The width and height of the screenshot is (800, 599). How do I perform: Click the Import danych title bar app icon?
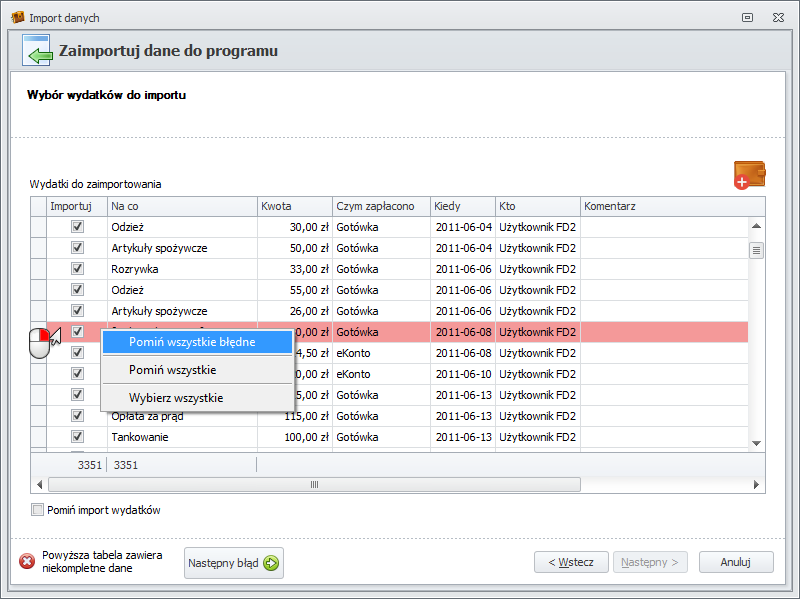coord(17,18)
